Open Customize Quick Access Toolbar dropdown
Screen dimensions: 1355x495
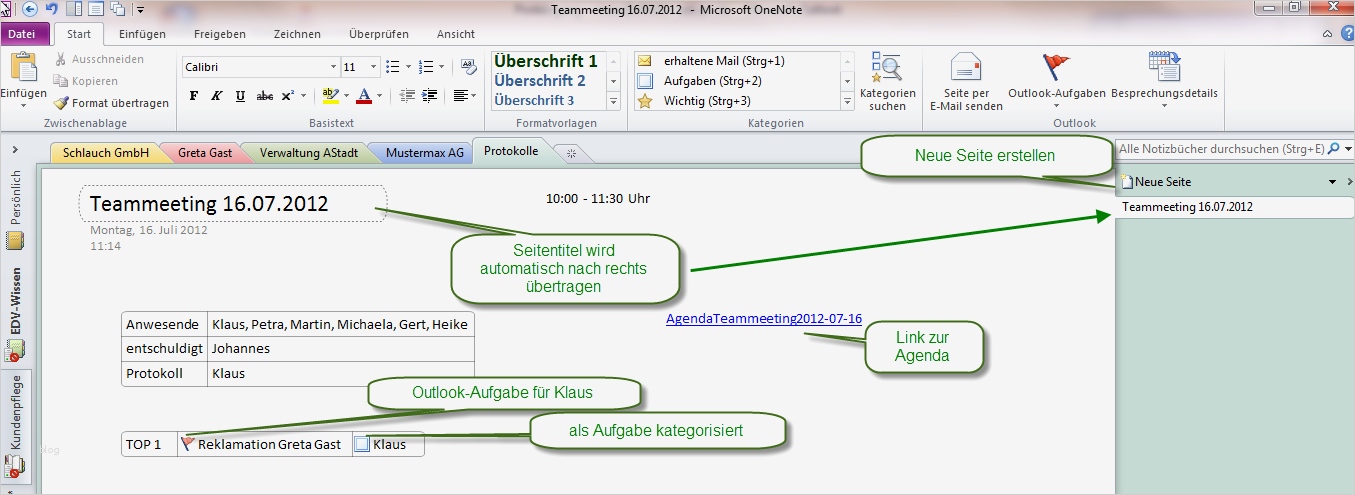coord(141,10)
